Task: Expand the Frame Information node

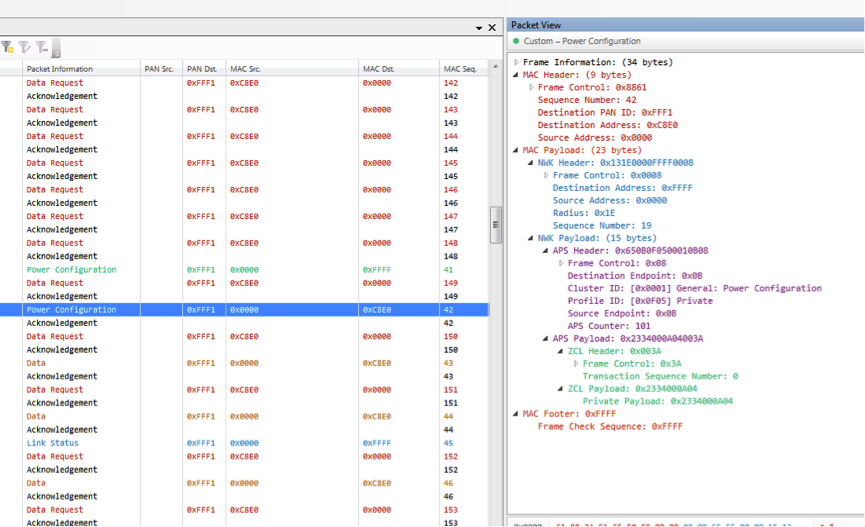Action: (x=516, y=62)
